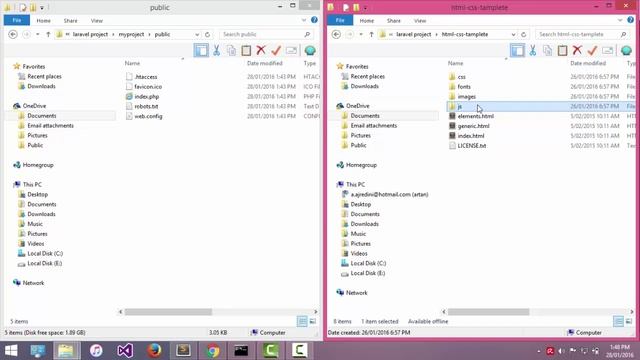
Task: Open Home tab in public window
Action: (x=44, y=20)
